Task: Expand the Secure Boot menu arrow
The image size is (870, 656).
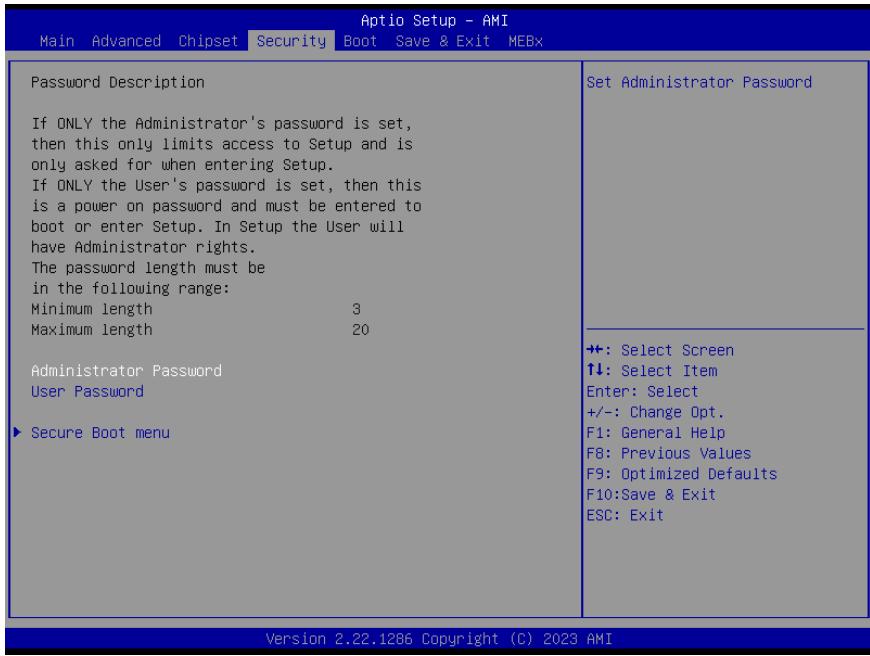Action: [x=17, y=432]
